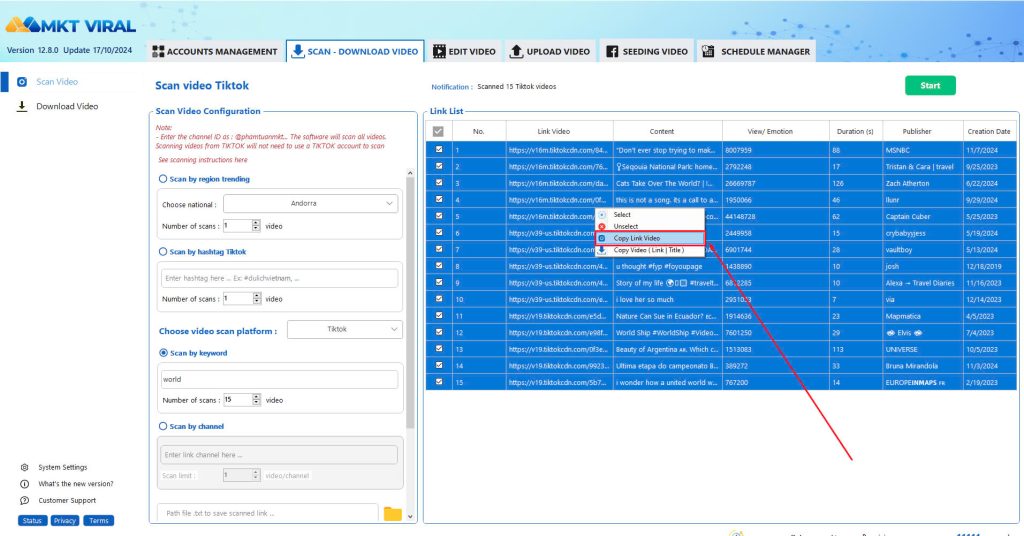Screen dimensions: 1024x536
Task: Click the configuration panel scrollbar thumb
Action: [x=410, y=303]
